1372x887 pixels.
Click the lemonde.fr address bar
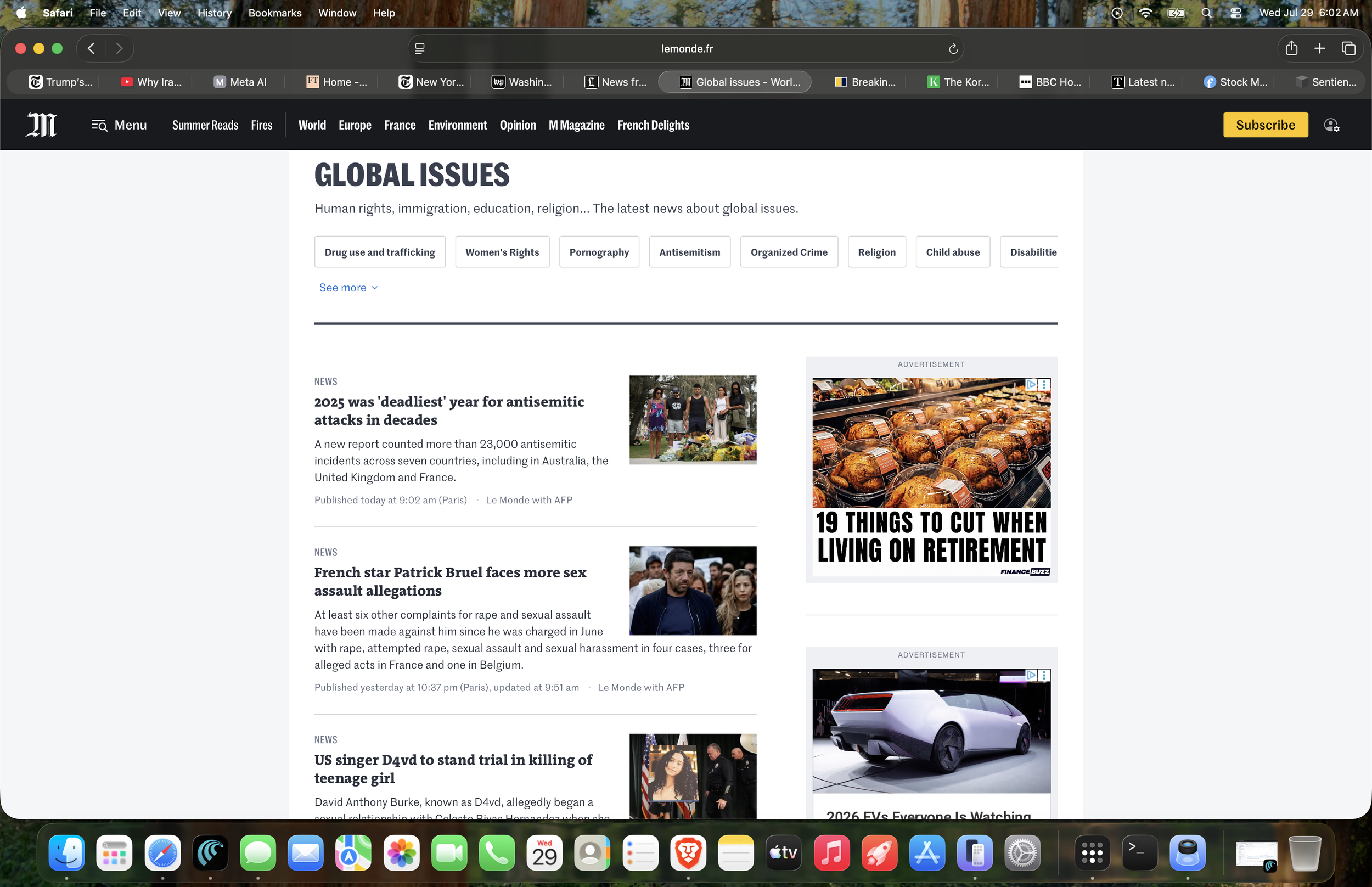pyautogui.click(x=687, y=49)
